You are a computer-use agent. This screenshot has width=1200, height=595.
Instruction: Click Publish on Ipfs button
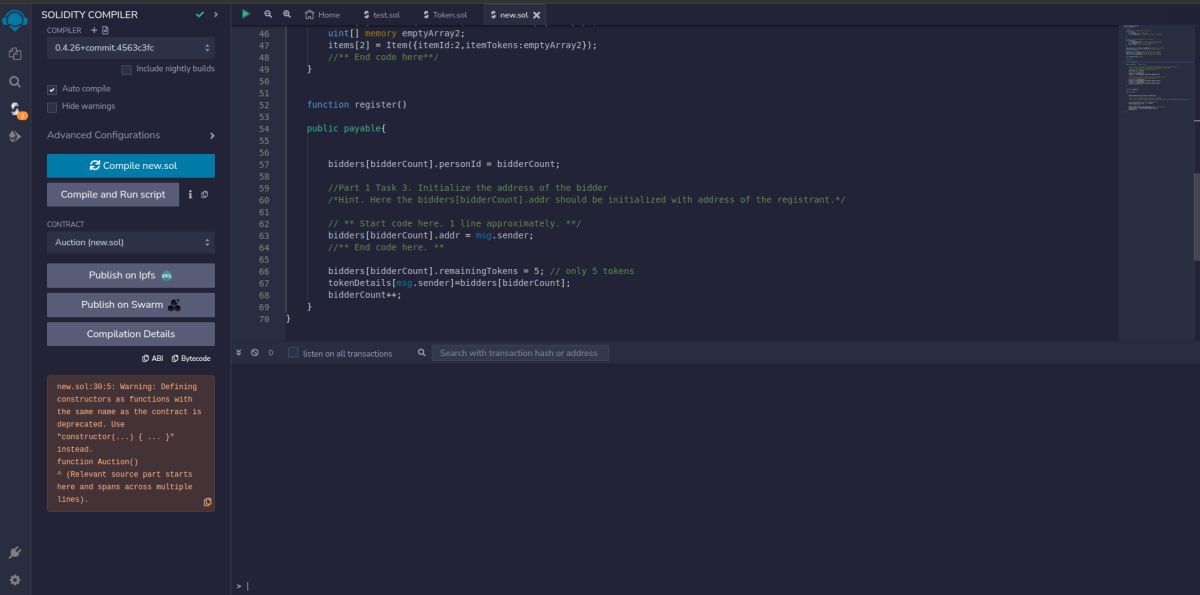tap(131, 275)
